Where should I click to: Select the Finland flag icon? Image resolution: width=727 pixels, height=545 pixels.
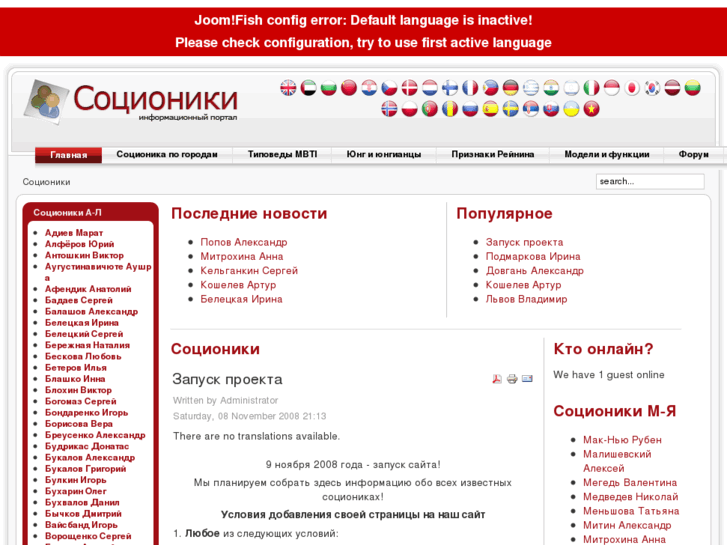pyautogui.click(x=450, y=88)
